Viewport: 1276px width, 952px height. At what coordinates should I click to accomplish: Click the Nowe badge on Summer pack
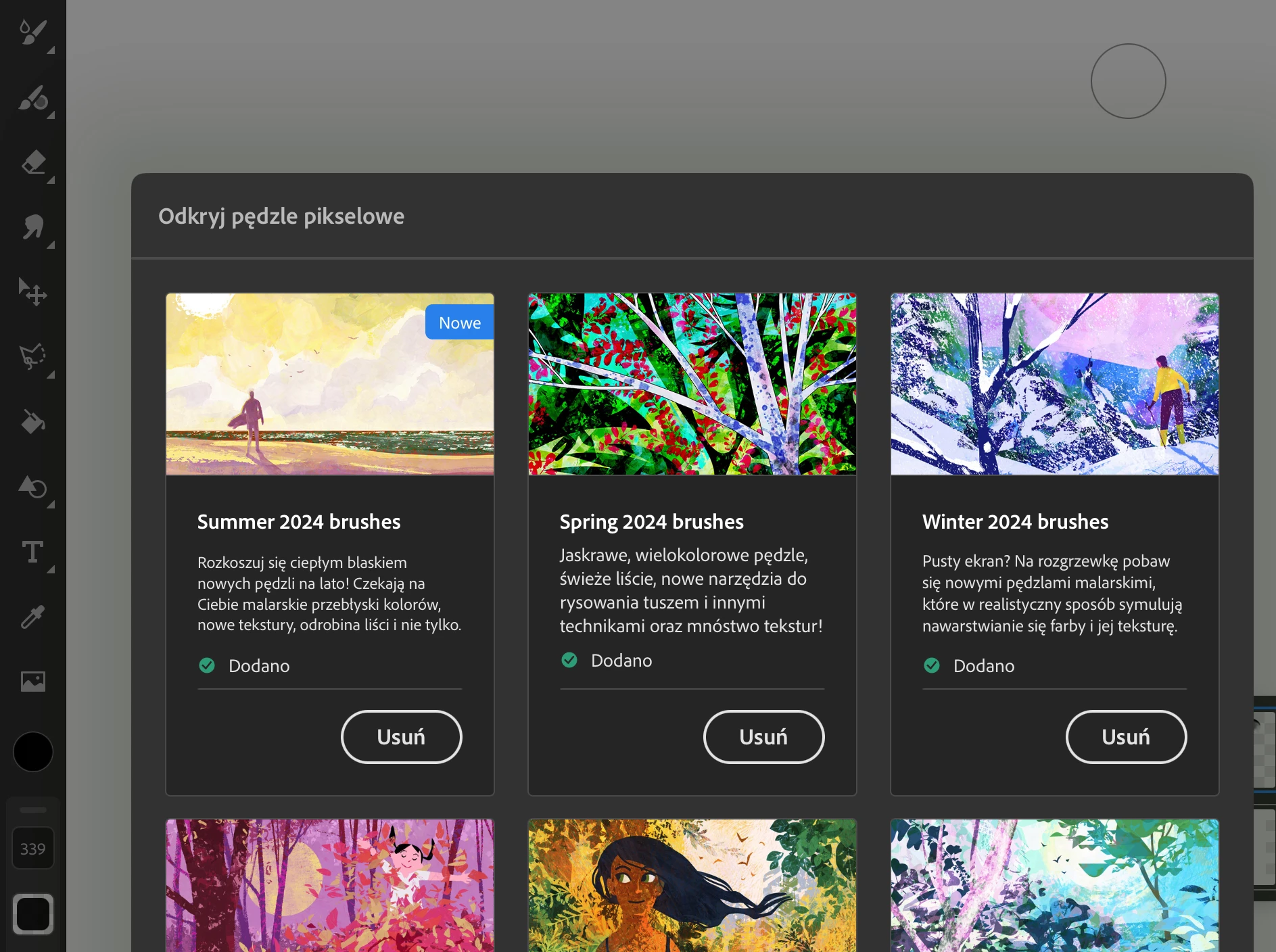click(460, 323)
